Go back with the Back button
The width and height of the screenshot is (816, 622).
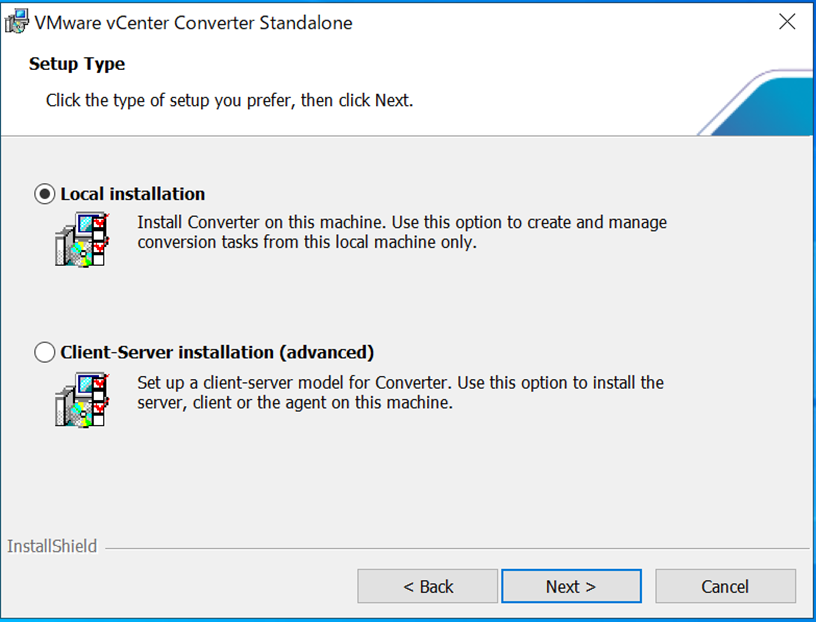click(x=428, y=586)
